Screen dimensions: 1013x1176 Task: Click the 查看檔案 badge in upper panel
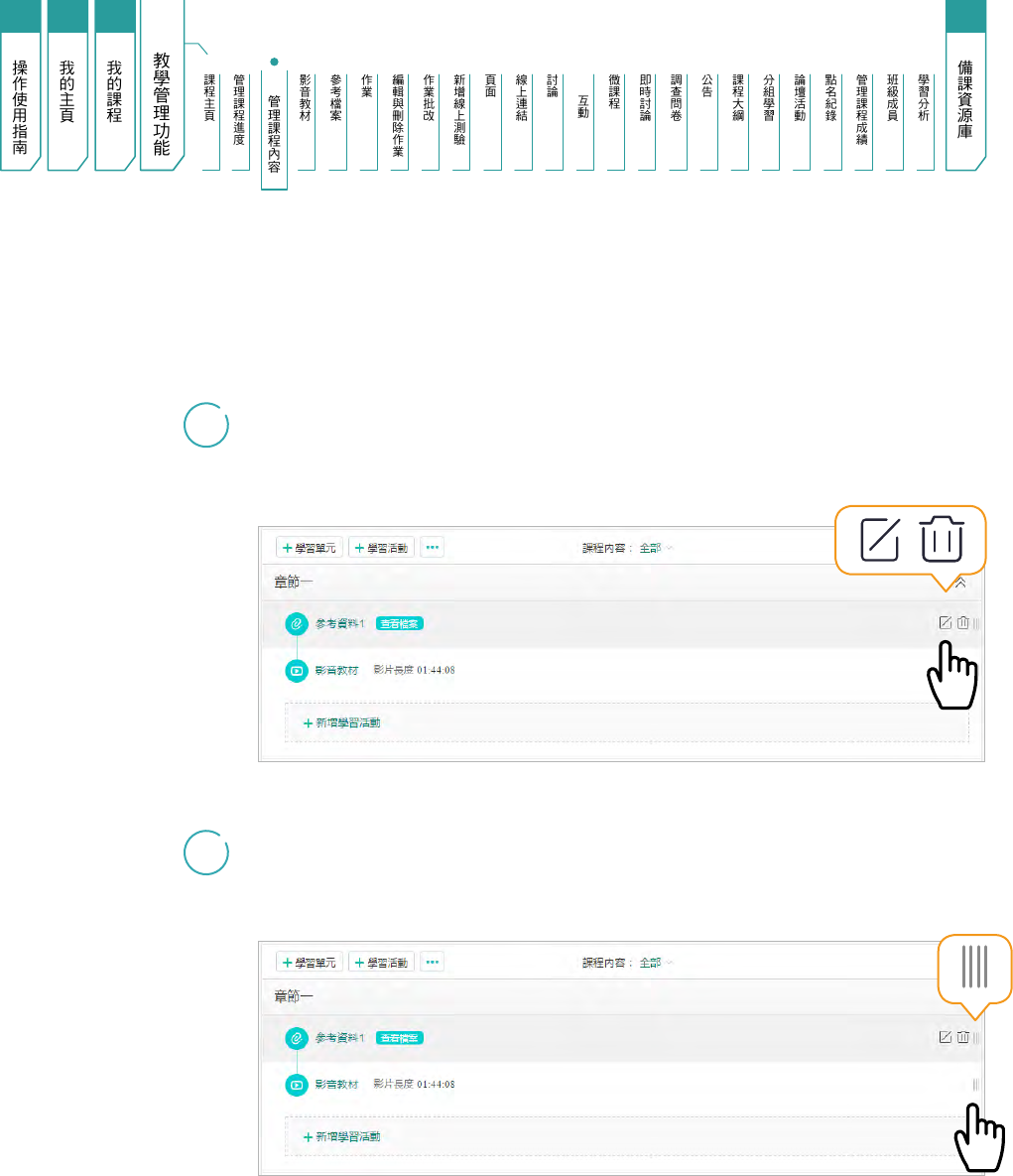(400, 623)
